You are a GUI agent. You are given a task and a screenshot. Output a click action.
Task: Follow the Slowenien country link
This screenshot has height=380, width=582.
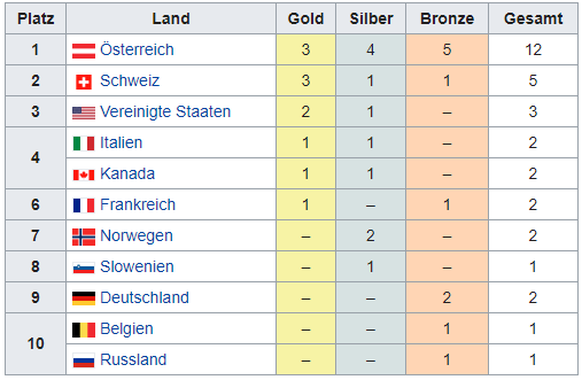pos(137,267)
